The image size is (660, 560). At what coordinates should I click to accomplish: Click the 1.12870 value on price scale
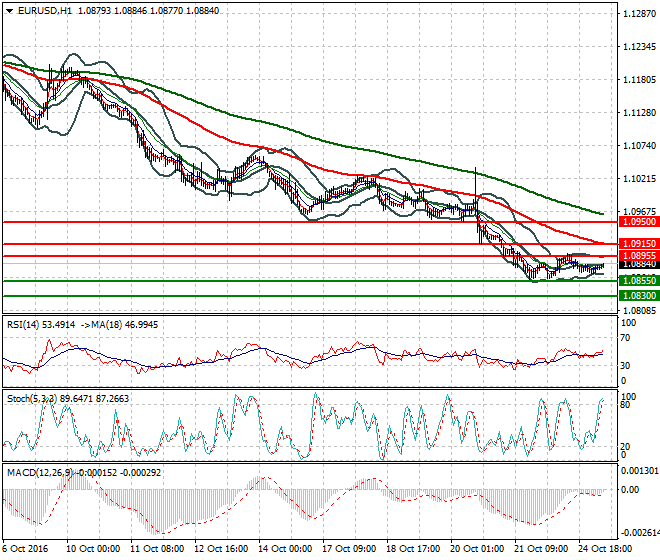(x=636, y=14)
